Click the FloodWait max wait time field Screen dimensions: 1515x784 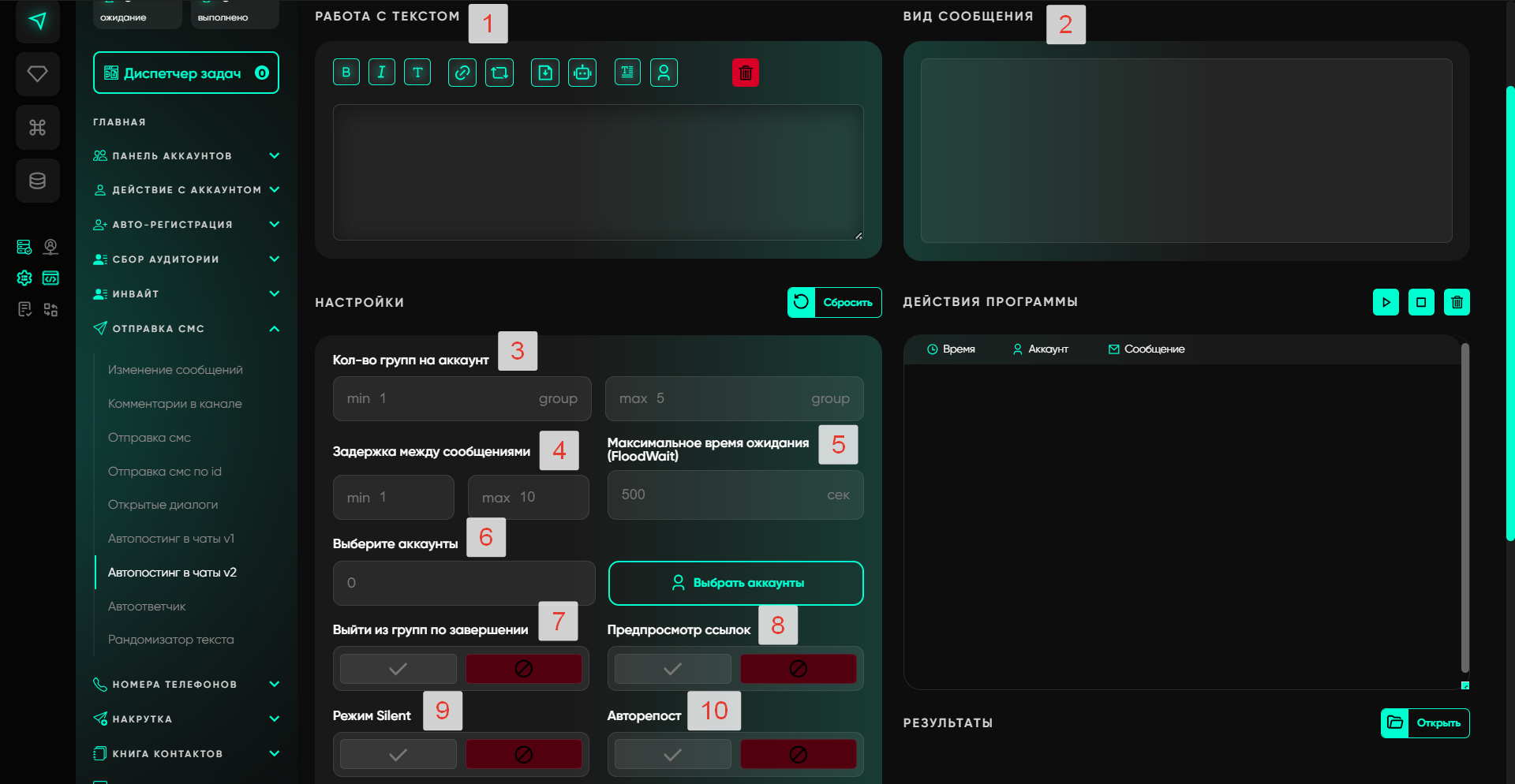(735, 495)
